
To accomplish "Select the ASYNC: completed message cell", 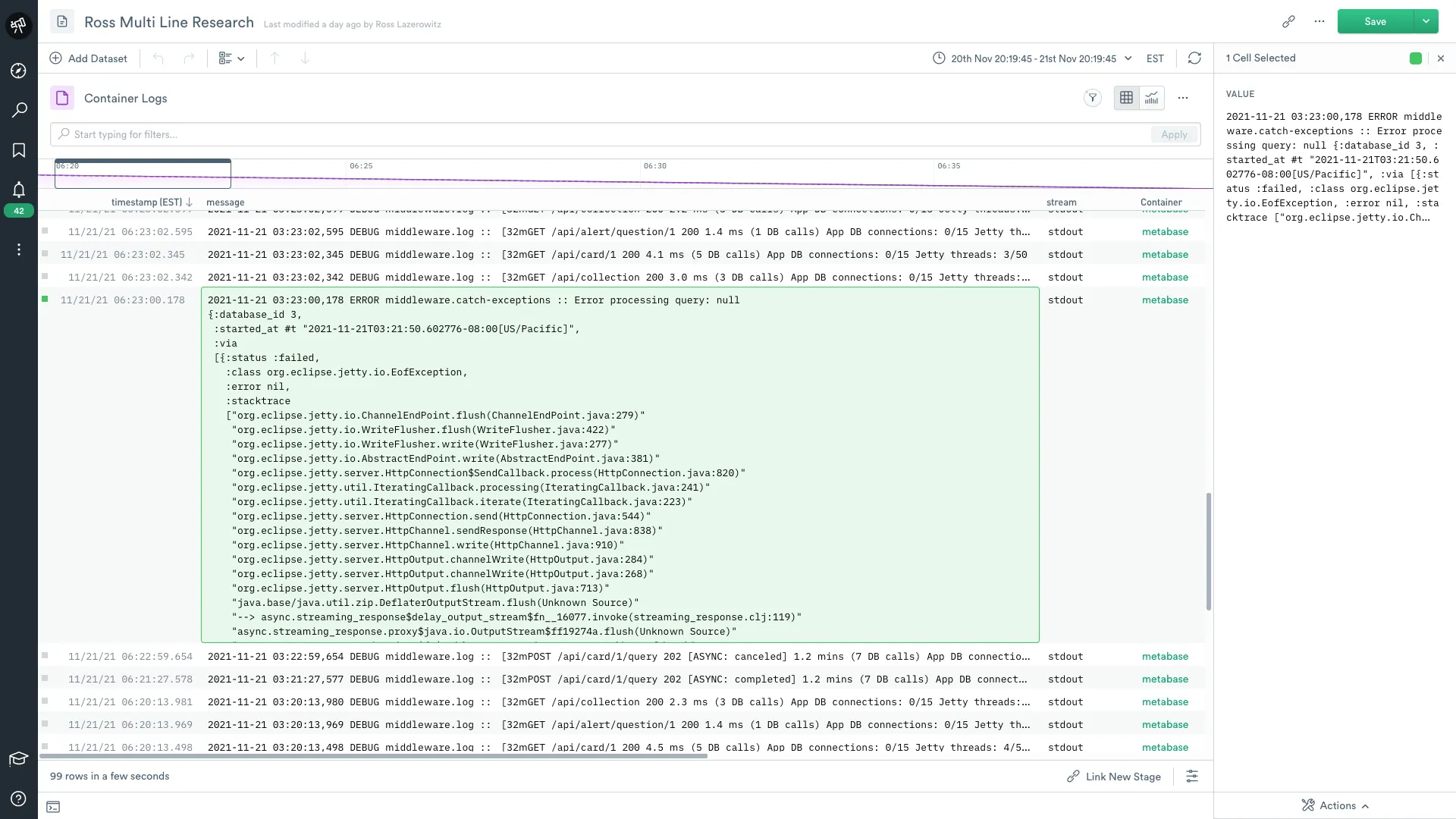I will click(x=620, y=679).
